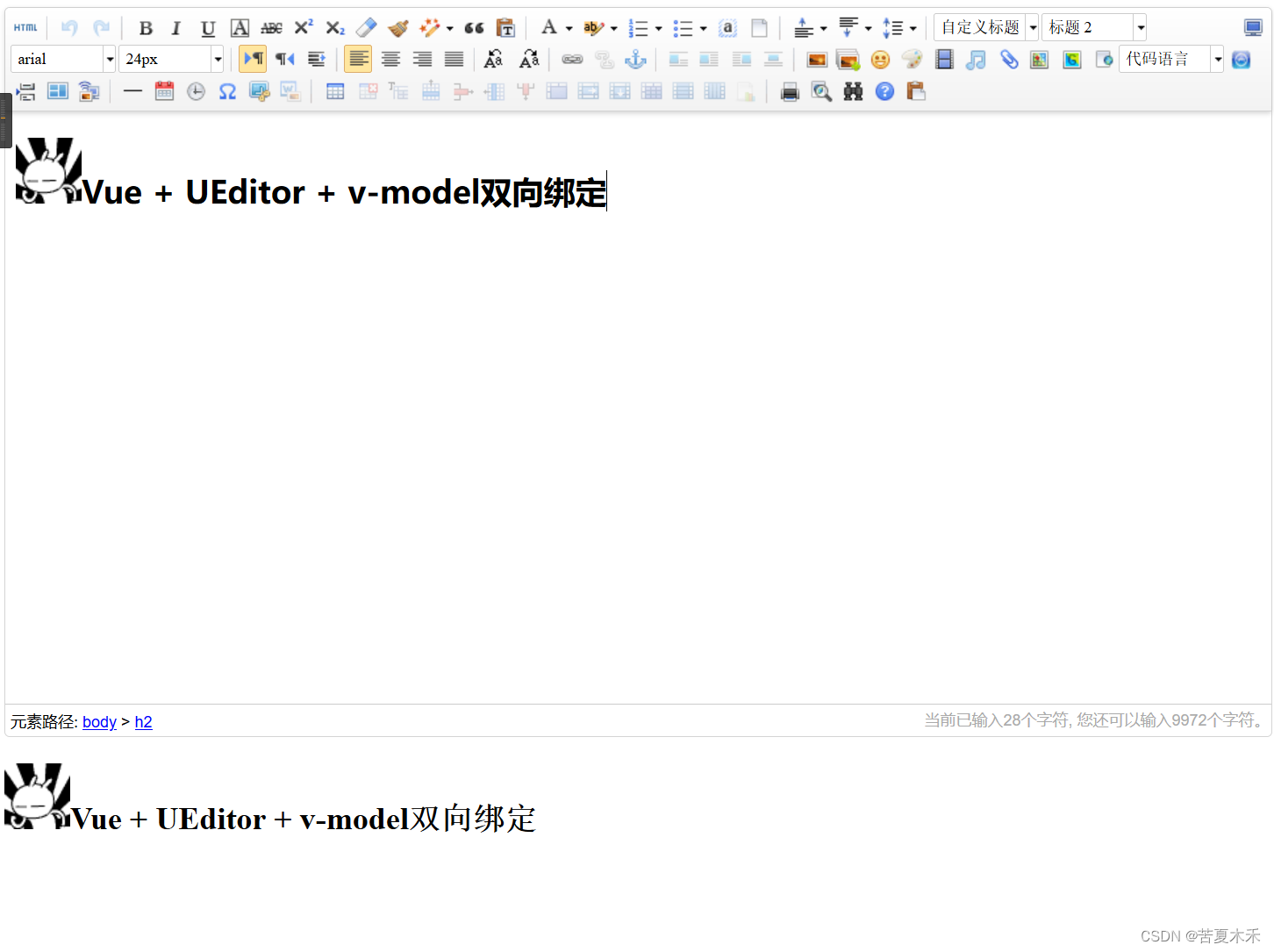Screen dimensions: 1274x952
Task: Clear the document with blank page icon
Action: [760, 28]
